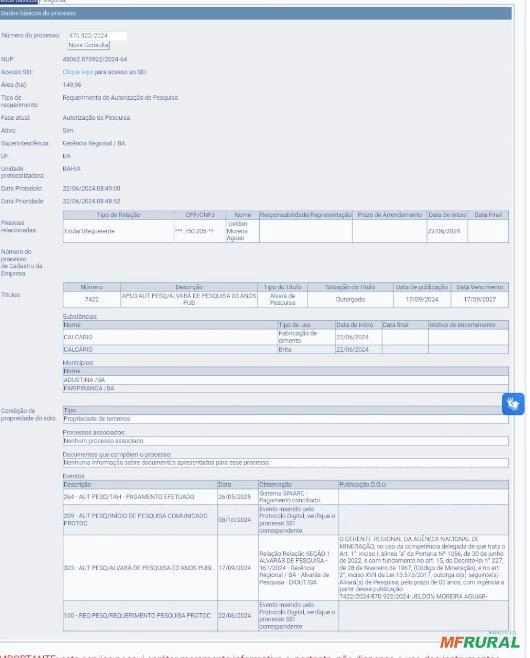530x658 pixels.
Task: Select the ADUSTINA/BA municipality row
Action: click(x=285, y=380)
